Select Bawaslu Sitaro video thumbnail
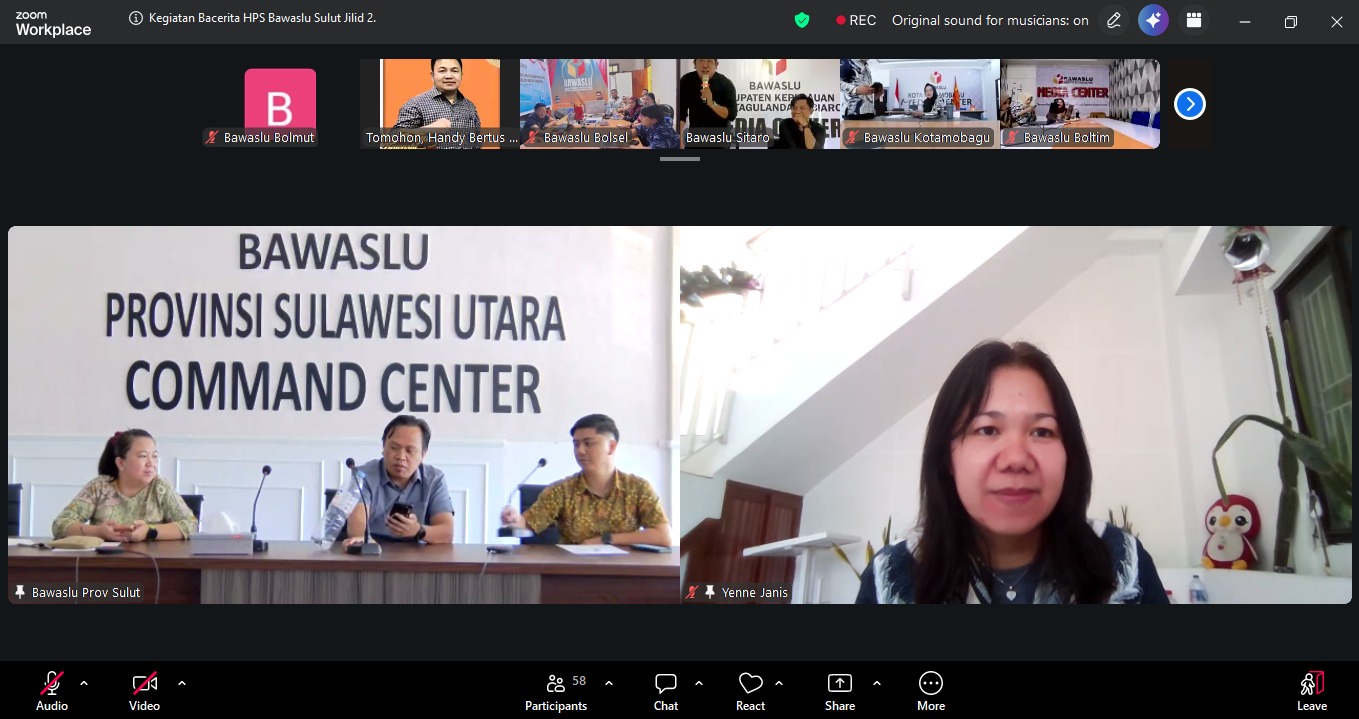The width and height of the screenshot is (1359, 719). 760,104
